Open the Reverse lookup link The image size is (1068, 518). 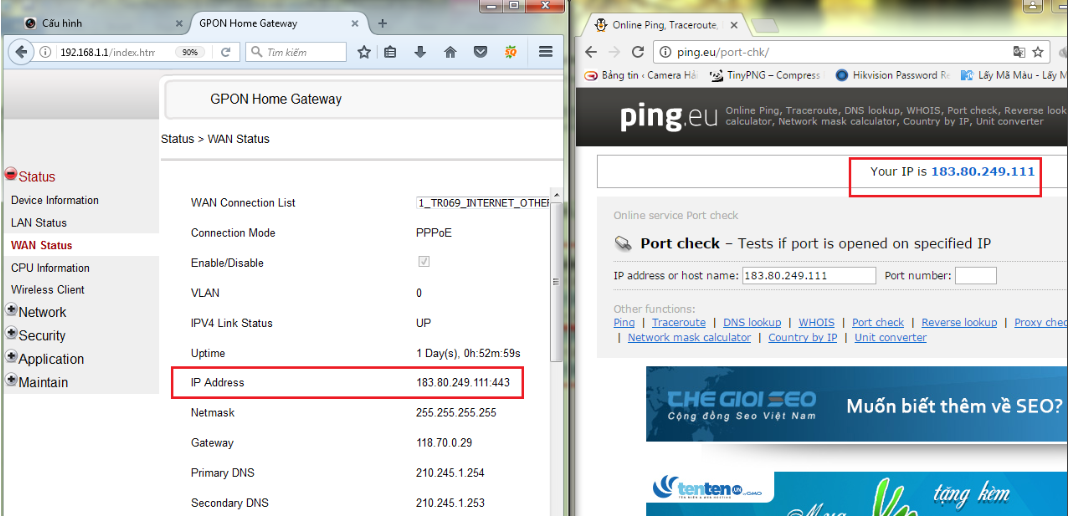pyautogui.click(x=959, y=323)
